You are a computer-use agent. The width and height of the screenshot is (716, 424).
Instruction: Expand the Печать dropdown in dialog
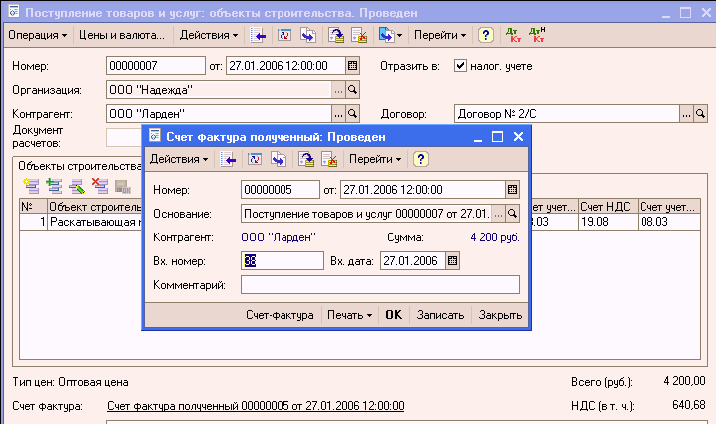click(x=349, y=315)
